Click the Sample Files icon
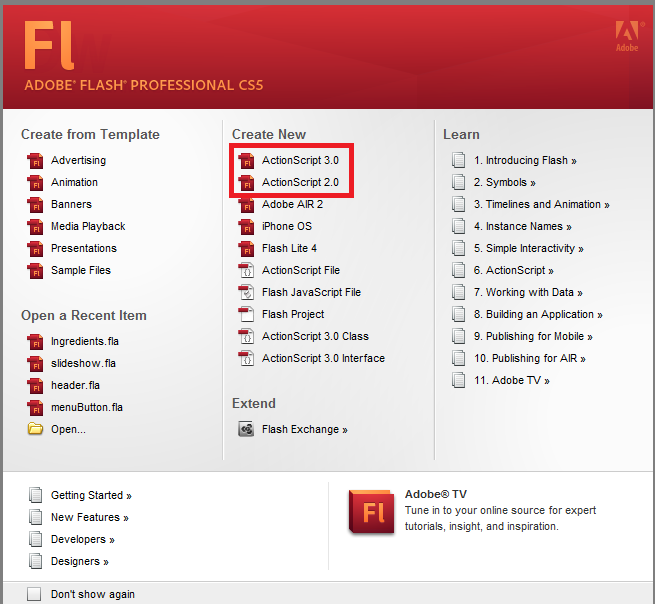 (x=36, y=271)
